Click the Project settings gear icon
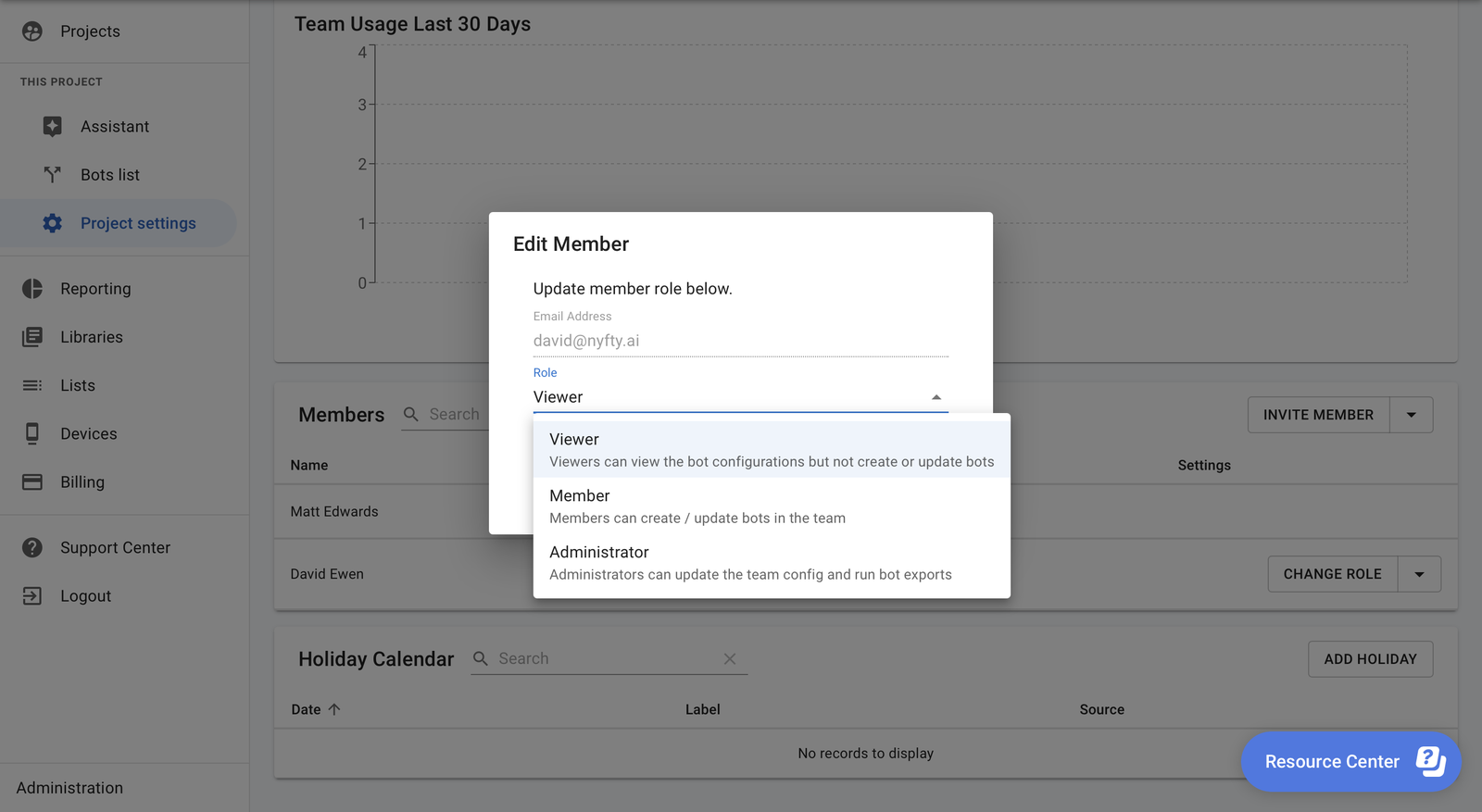The height and width of the screenshot is (812, 1482). tap(53, 223)
